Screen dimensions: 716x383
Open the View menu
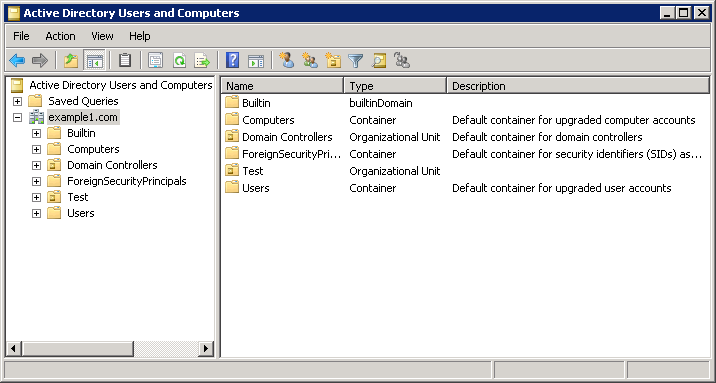click(102, 36)
